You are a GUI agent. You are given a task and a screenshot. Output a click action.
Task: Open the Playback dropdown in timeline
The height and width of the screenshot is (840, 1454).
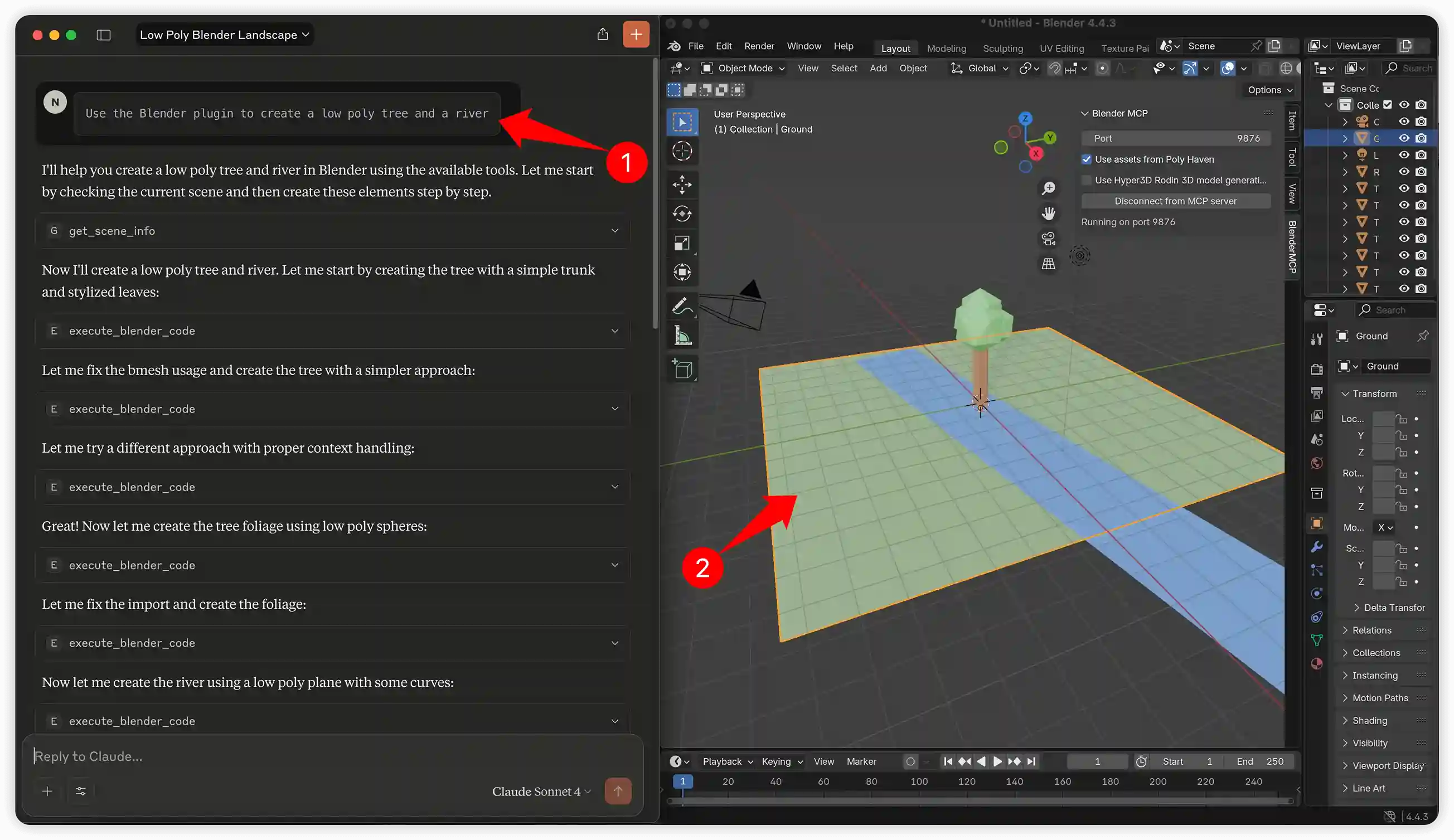pyautogui.click(x=727, y=761)
